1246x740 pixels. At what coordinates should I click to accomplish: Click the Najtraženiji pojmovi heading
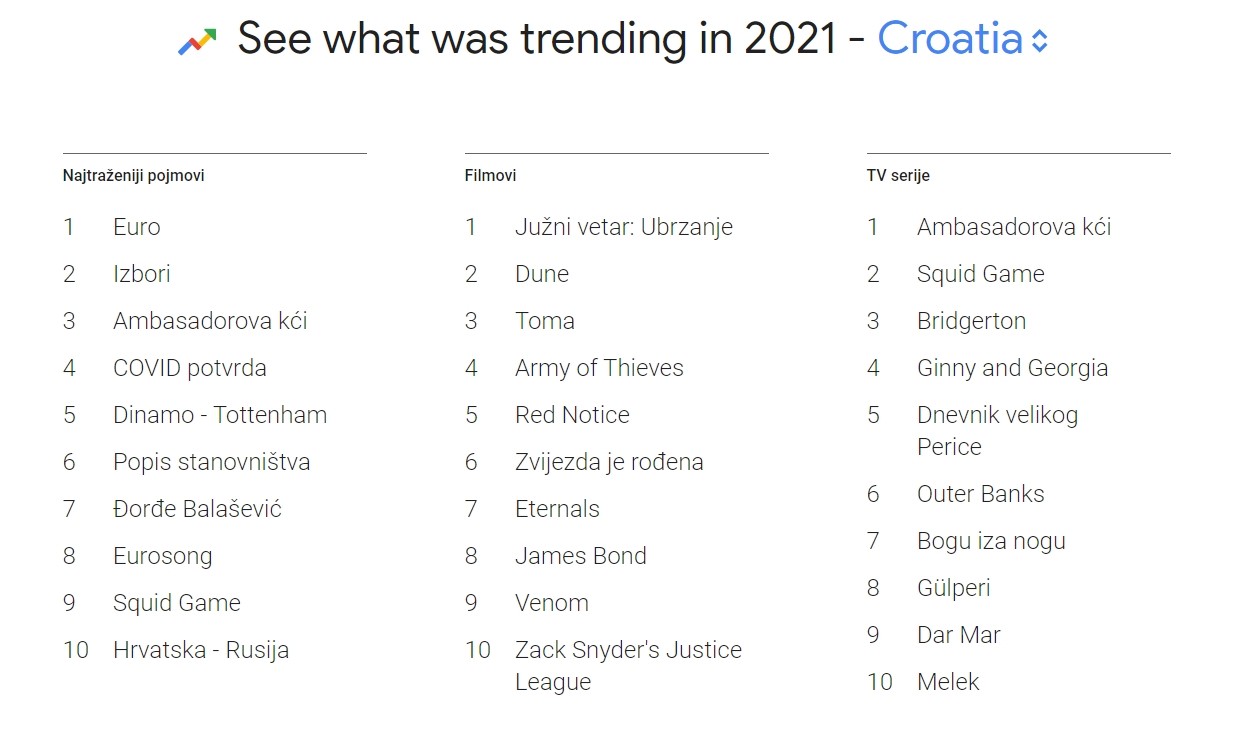tap(134, 175)
